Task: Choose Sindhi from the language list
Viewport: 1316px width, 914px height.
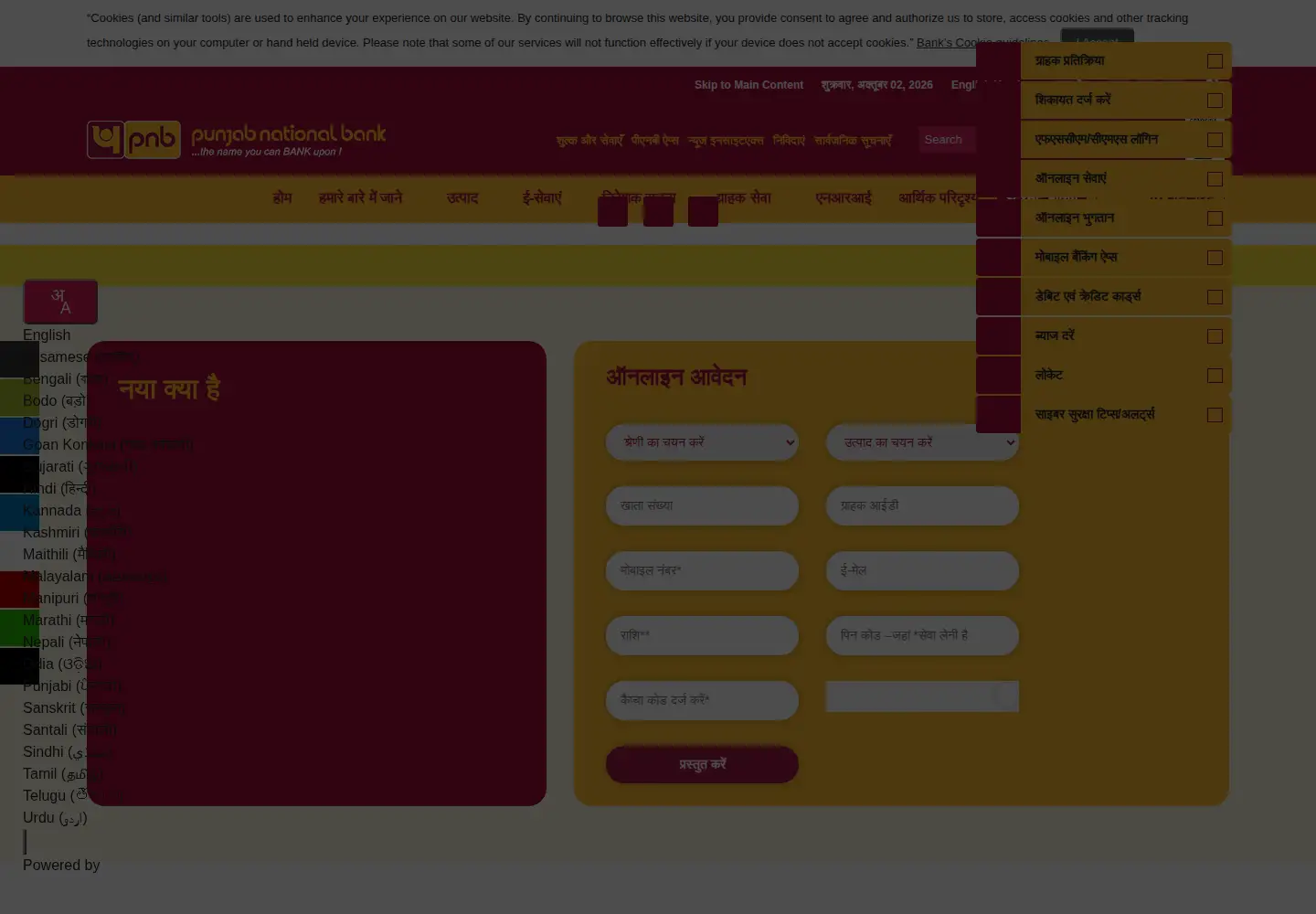Action: [69, 752]
